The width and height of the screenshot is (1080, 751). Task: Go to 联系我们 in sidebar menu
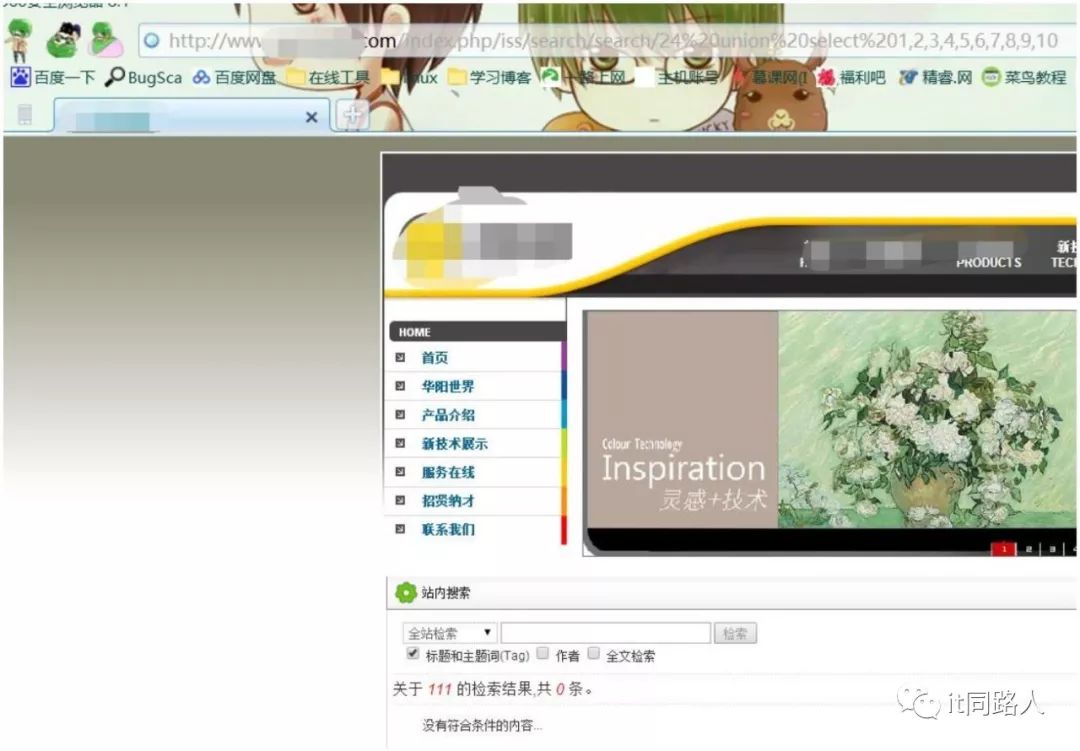point(448,529)
